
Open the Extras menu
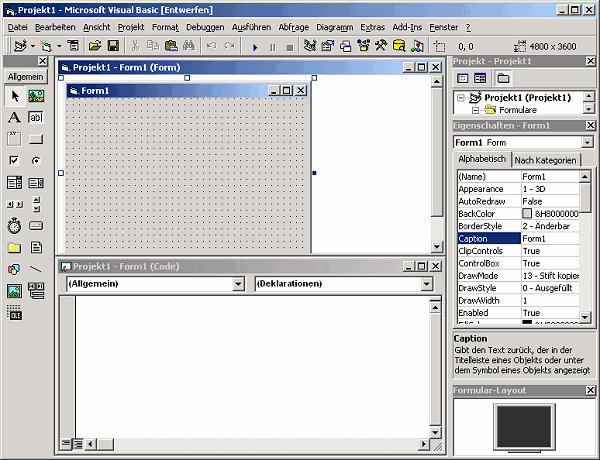click(372, 27)
